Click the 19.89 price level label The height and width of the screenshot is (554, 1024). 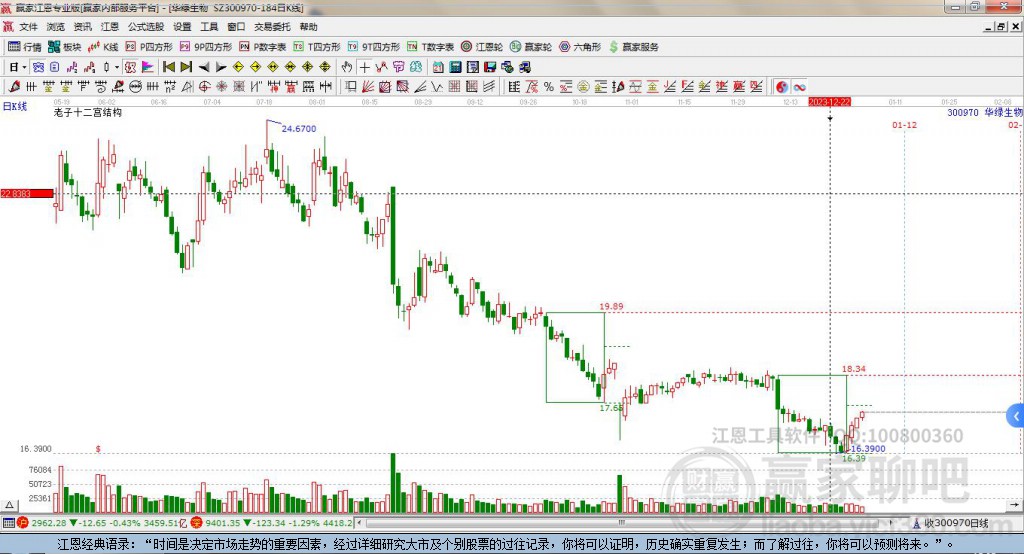(x=611, y=306)
